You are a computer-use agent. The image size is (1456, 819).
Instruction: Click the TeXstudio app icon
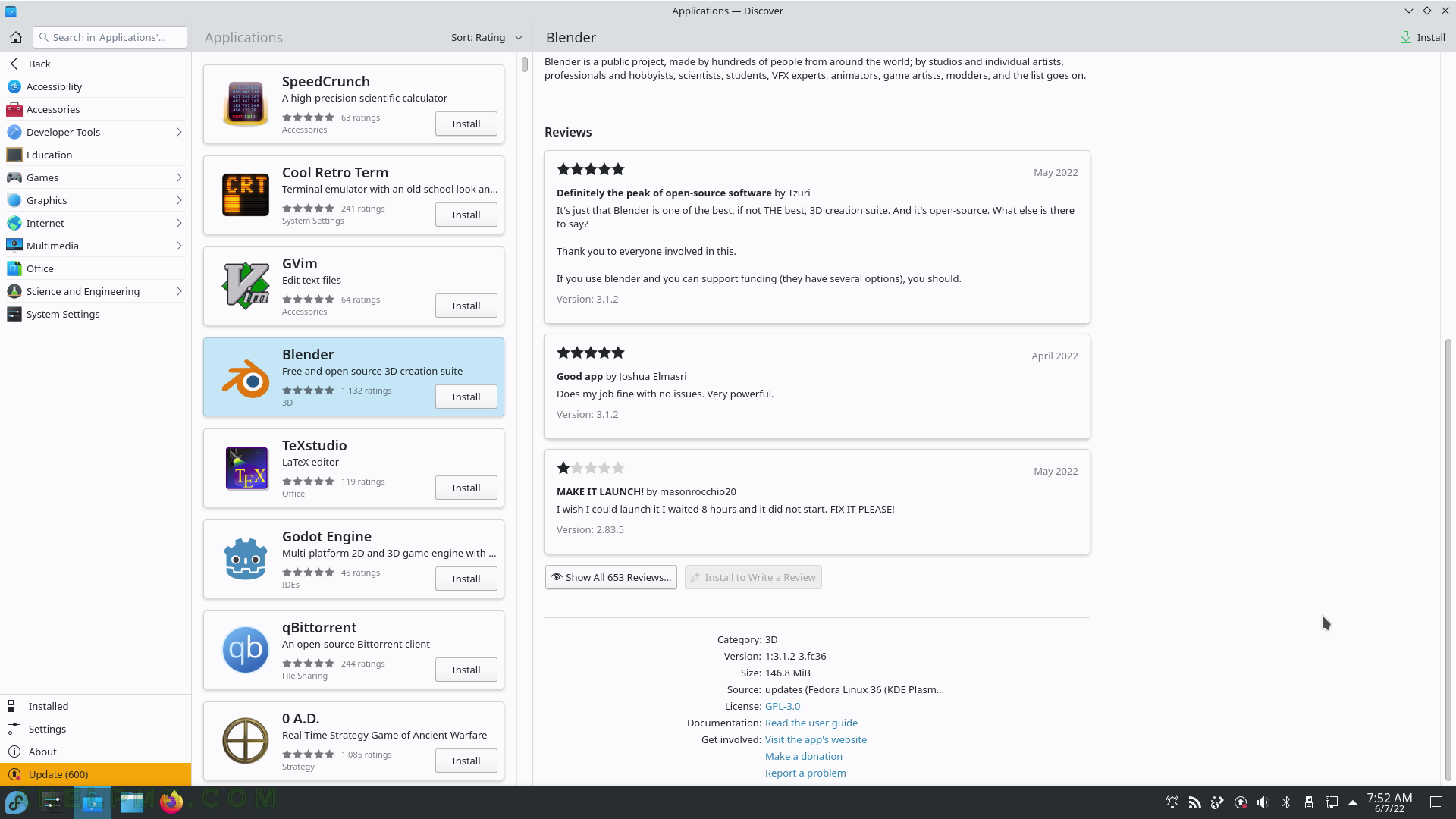pyautogui.click(x=246, y=468)
